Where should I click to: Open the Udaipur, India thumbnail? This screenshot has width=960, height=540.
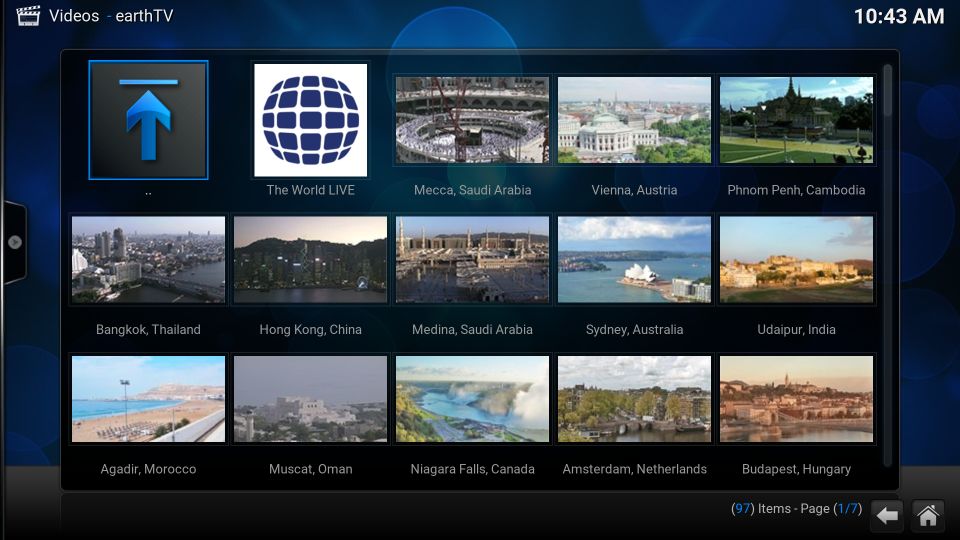(x=796, y=260)
